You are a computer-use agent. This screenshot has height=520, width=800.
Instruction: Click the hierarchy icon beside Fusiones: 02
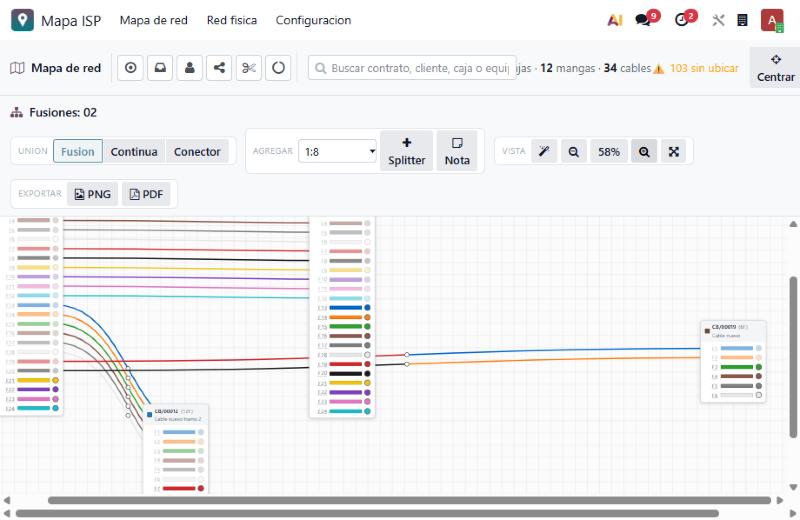[x=16, y=112]
